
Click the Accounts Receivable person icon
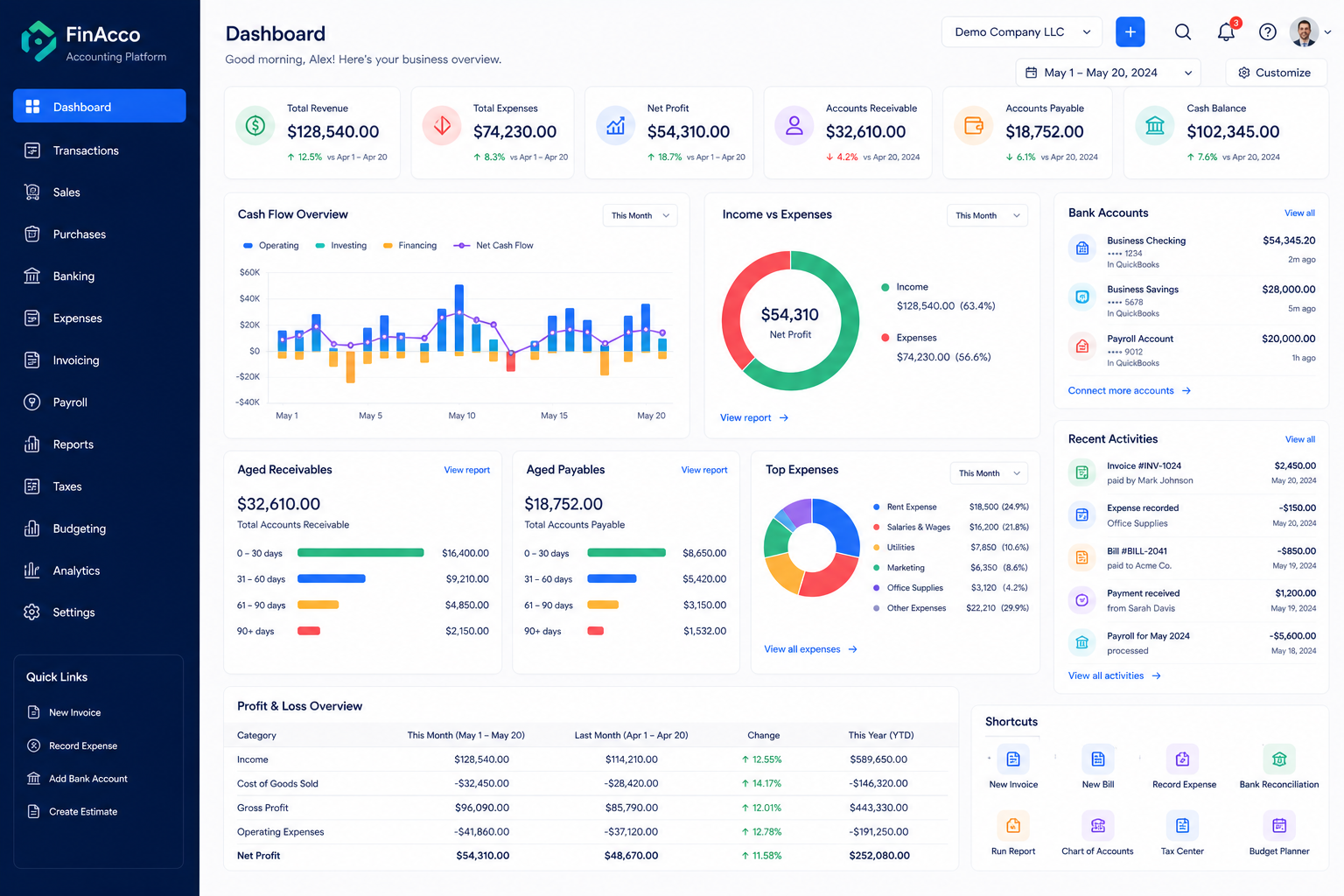[794, 126]
